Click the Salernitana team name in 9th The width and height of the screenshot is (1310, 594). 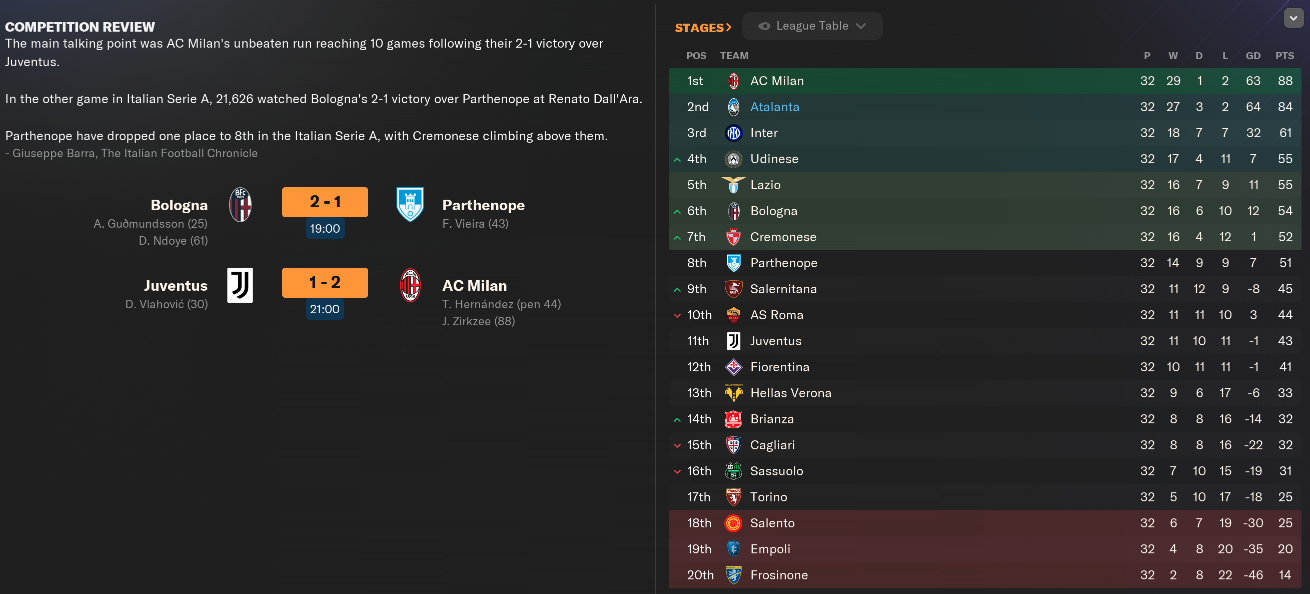tap(783, 289)
